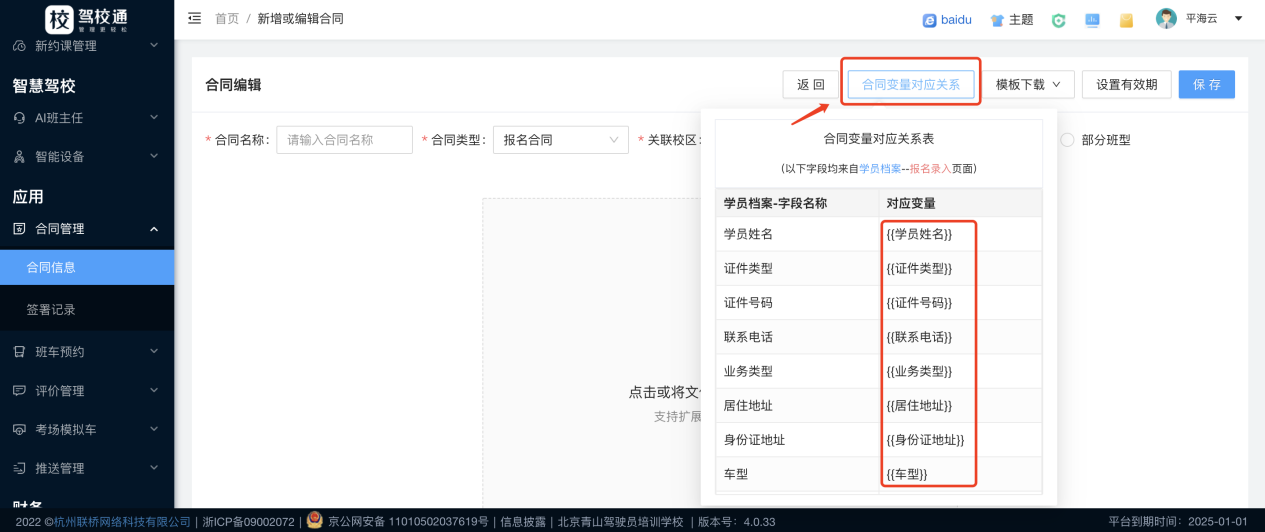This screenshot has height=532, width=1265.
Task: Open the 模板下载 dropdown button
Action: [1028, 85]
